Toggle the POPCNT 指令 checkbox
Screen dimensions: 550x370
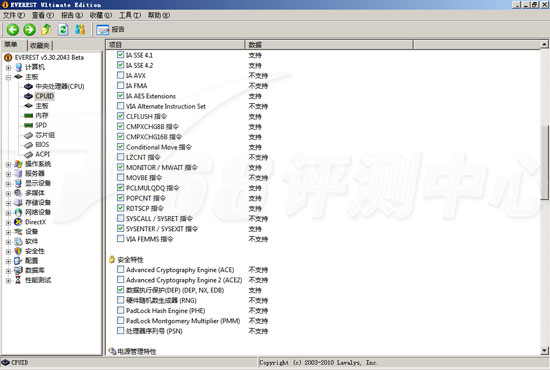click(x=120, y=198)
